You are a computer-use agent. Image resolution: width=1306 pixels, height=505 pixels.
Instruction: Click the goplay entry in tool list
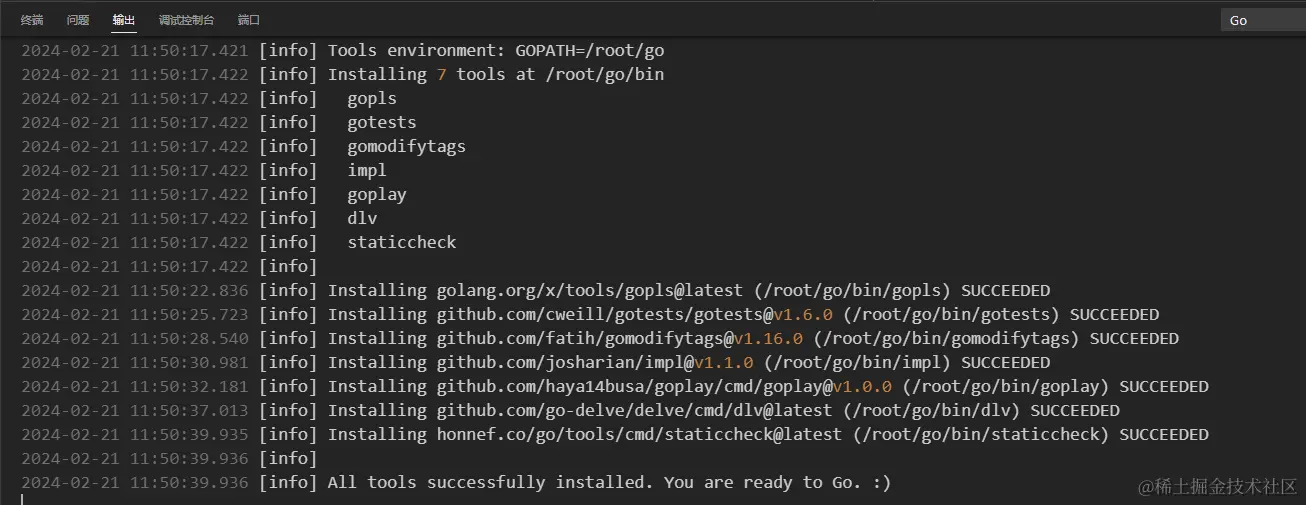point(377,194)
